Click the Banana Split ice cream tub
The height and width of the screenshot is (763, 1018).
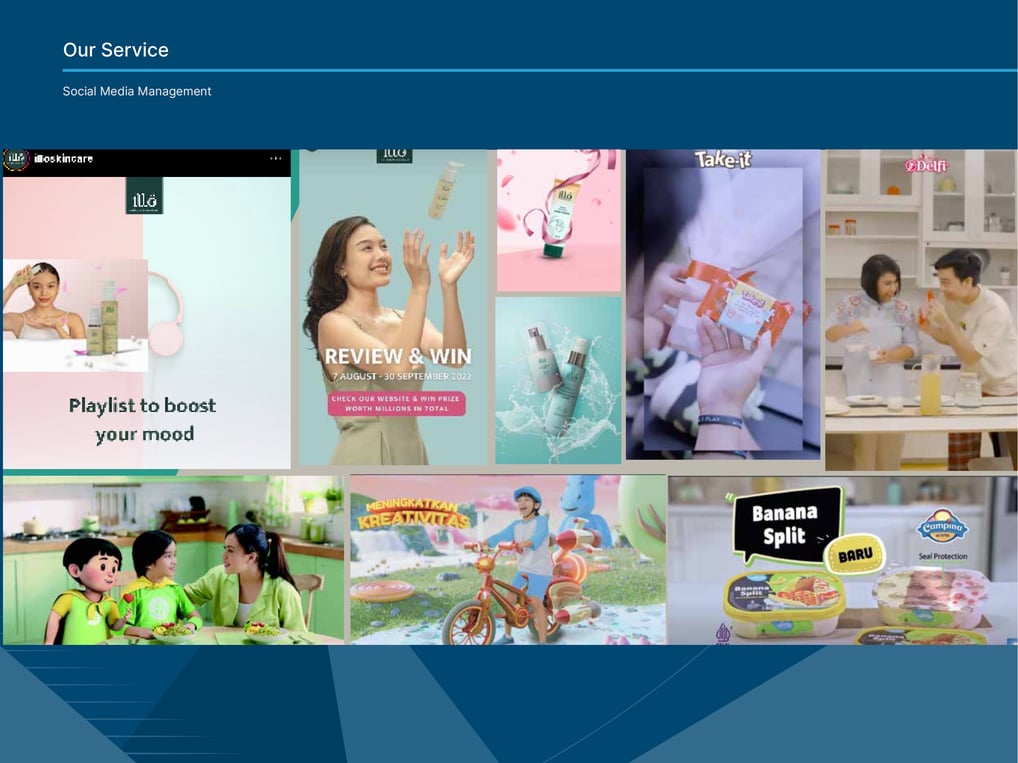coord(784,604)
